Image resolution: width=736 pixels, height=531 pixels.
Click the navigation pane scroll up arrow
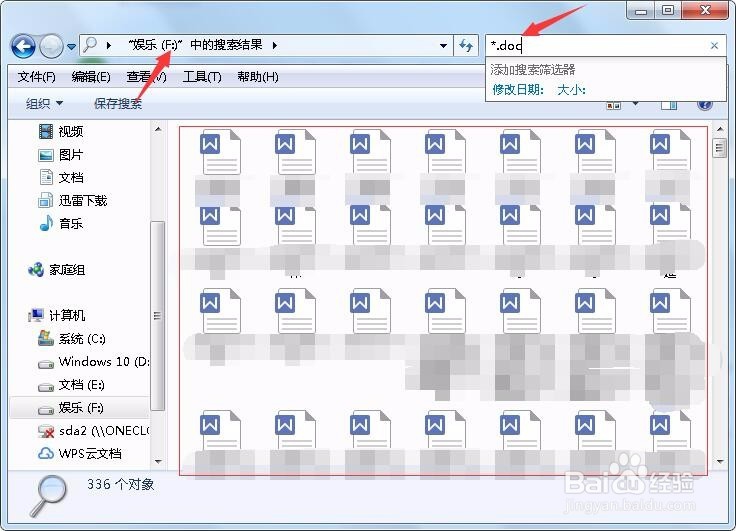158,129
